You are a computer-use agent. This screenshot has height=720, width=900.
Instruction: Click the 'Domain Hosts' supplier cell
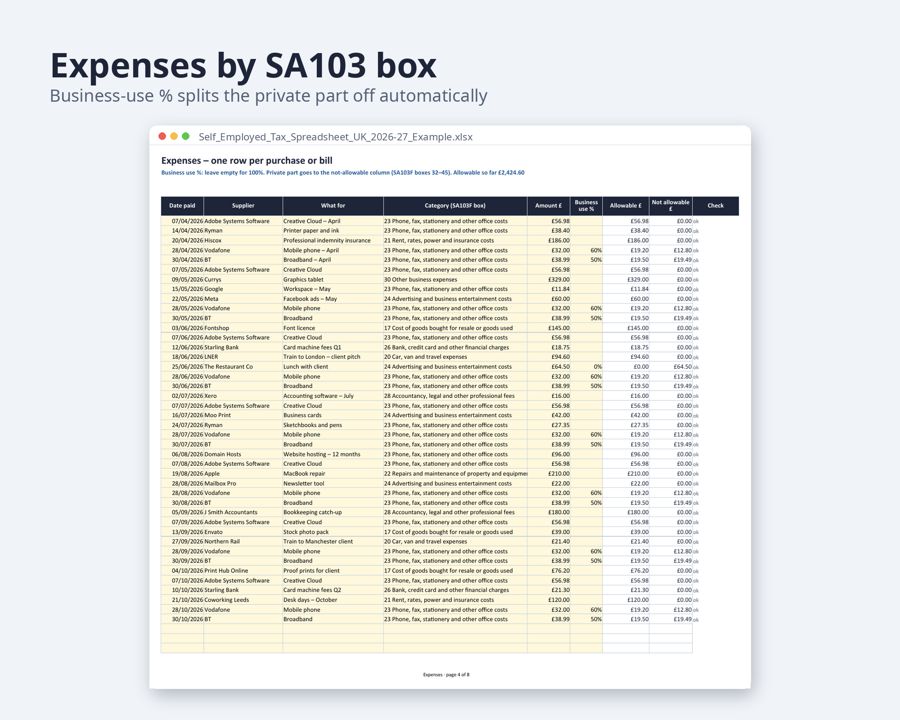[x=243, y=454]
